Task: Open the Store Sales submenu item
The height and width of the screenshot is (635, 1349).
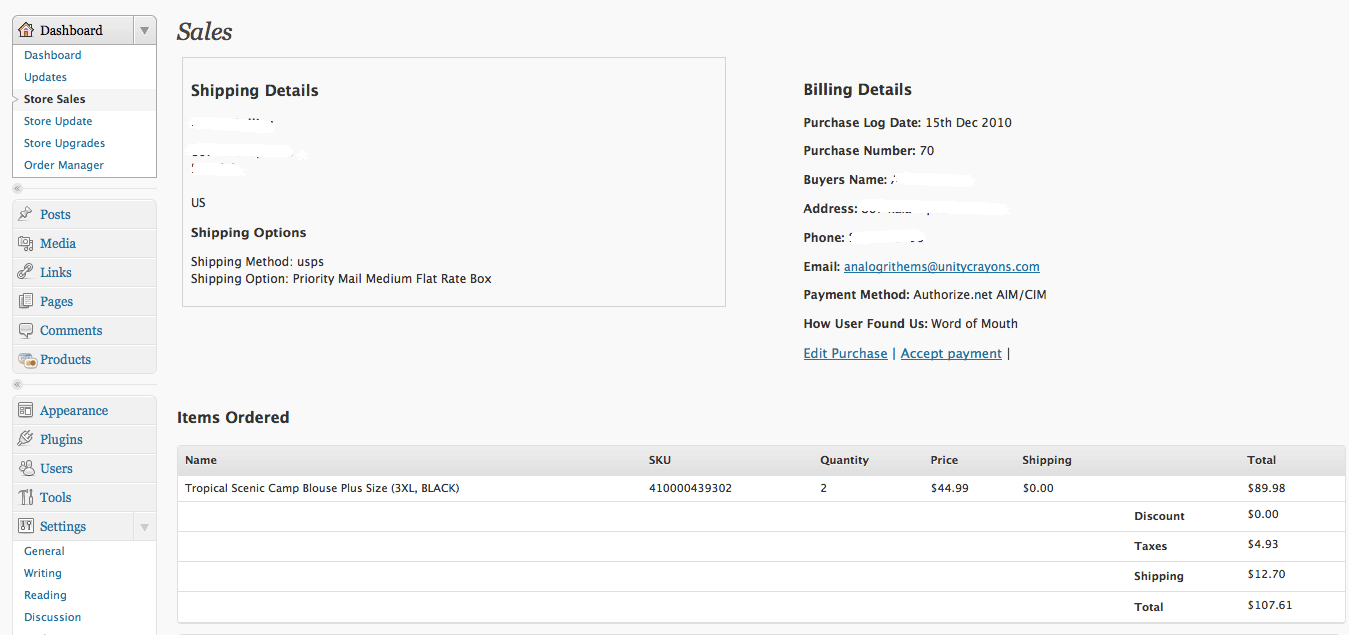Action: point(54,99)
